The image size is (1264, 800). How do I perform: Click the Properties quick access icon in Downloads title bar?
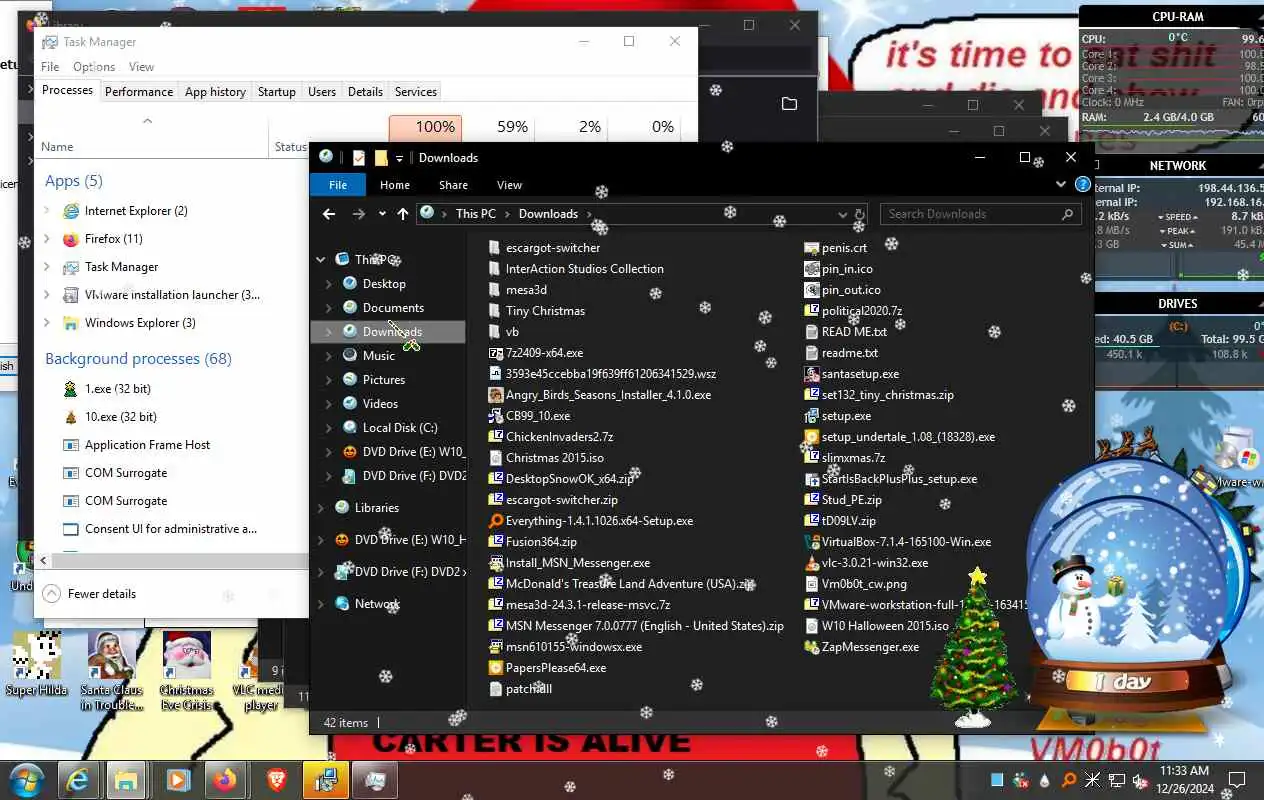(x=359, y=158)
